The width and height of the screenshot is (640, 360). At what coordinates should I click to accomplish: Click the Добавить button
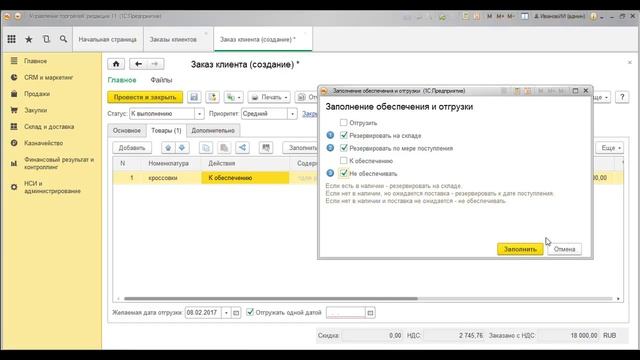(132, 148)
